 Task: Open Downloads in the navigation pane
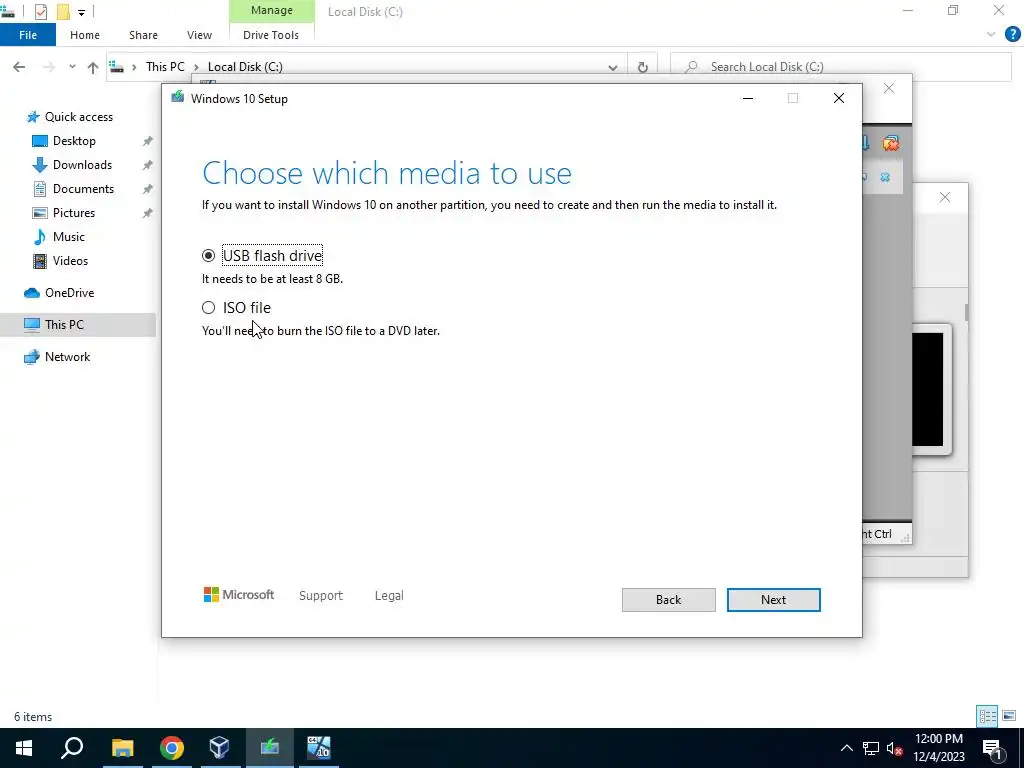click(x=82, y=165)
